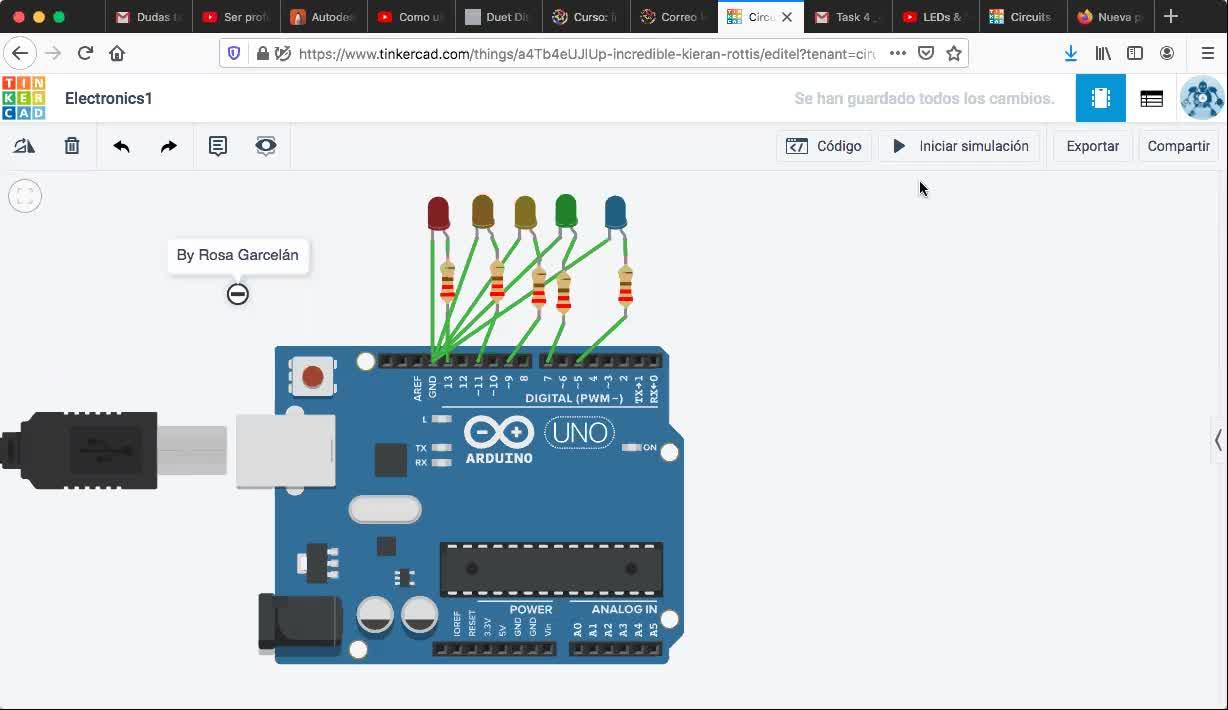Rename the project Electronics1

[x=109, y=98]
